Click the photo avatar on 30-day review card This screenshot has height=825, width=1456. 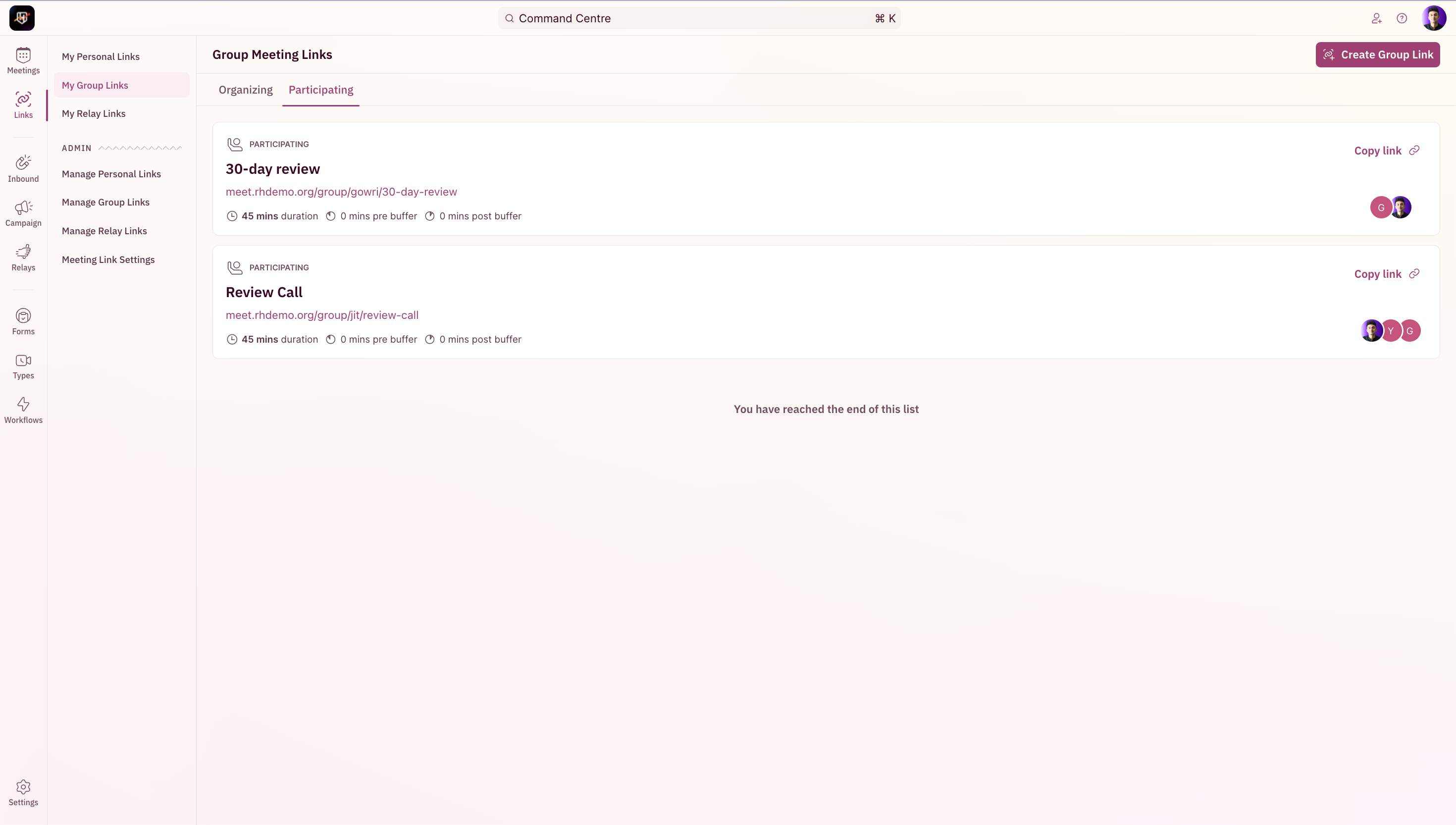1401,207
